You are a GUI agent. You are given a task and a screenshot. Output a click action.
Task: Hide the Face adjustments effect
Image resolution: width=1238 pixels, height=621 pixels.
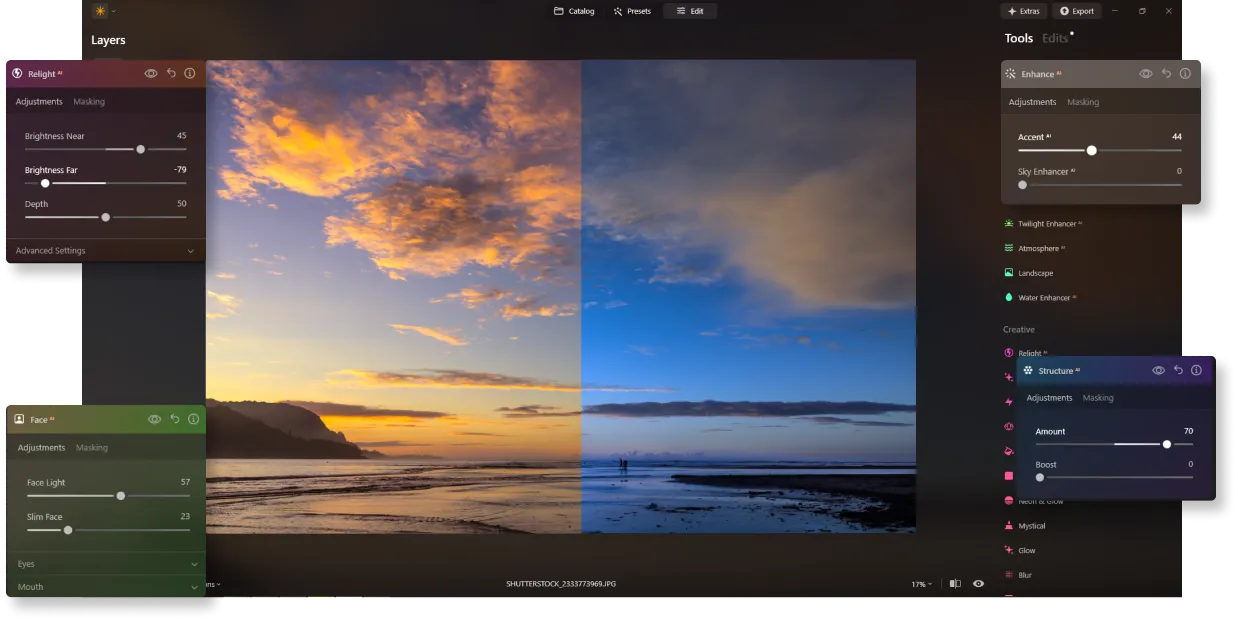tap(154, 419)
